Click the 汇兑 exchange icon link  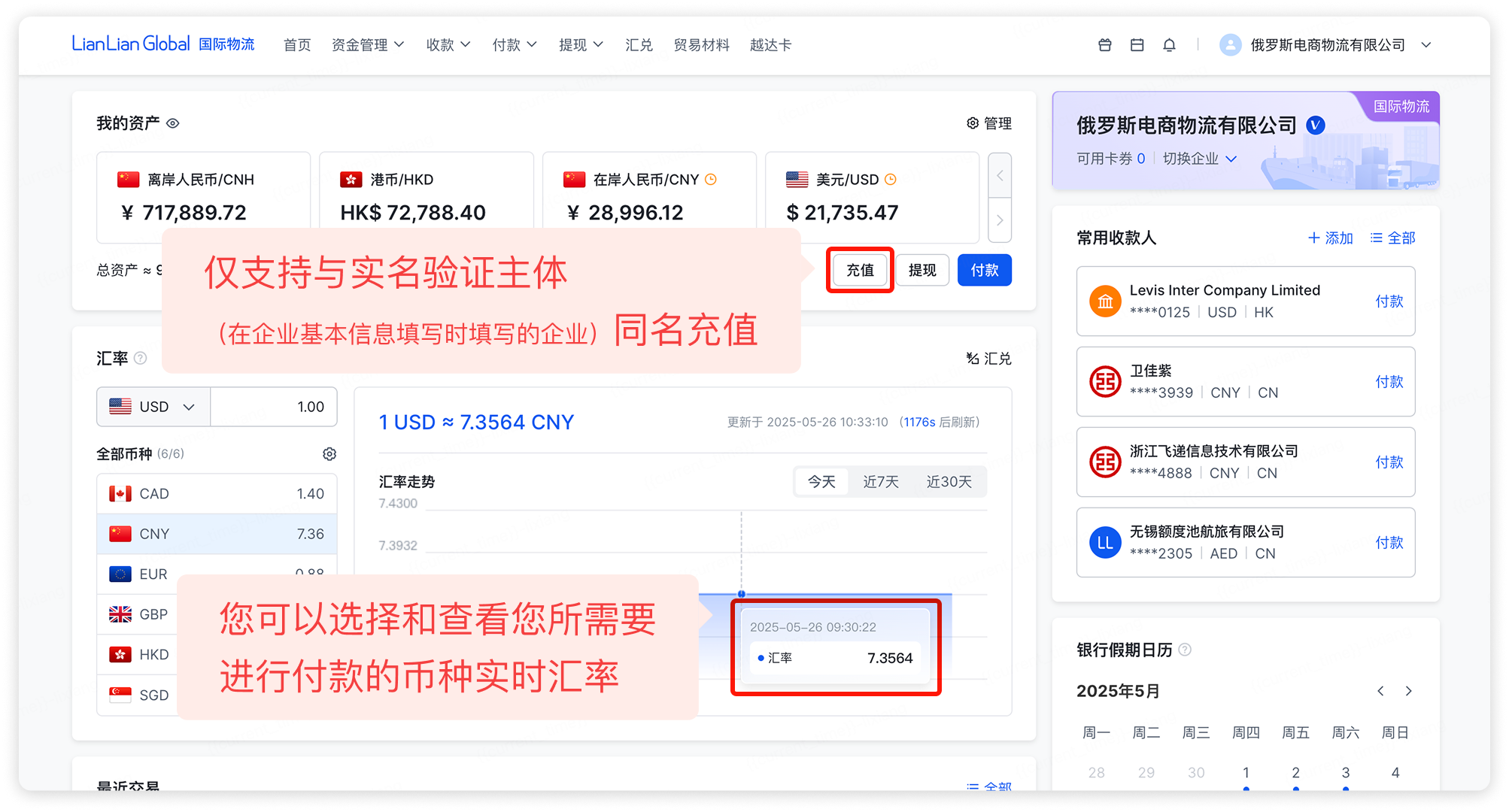point(988,359)
